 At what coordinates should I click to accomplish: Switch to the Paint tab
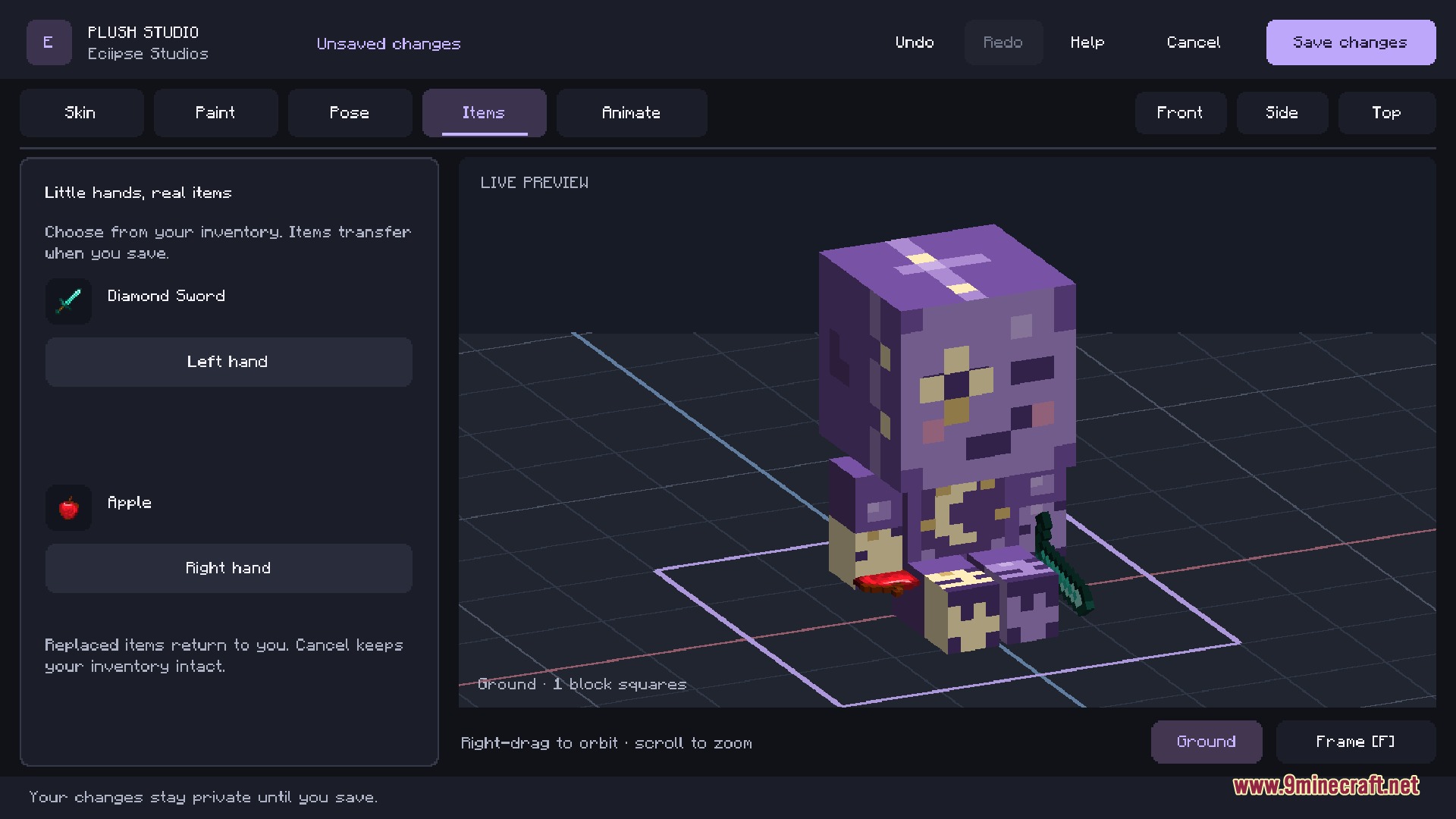215,113
